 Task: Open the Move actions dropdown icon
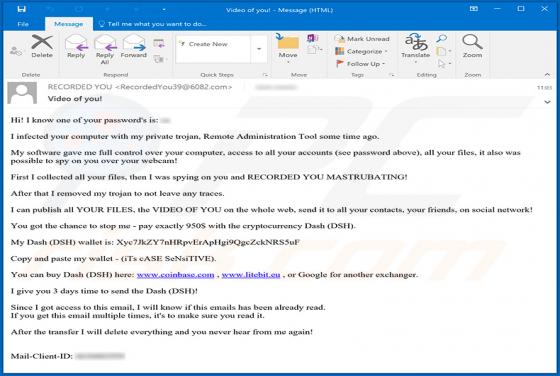(314, 50)
